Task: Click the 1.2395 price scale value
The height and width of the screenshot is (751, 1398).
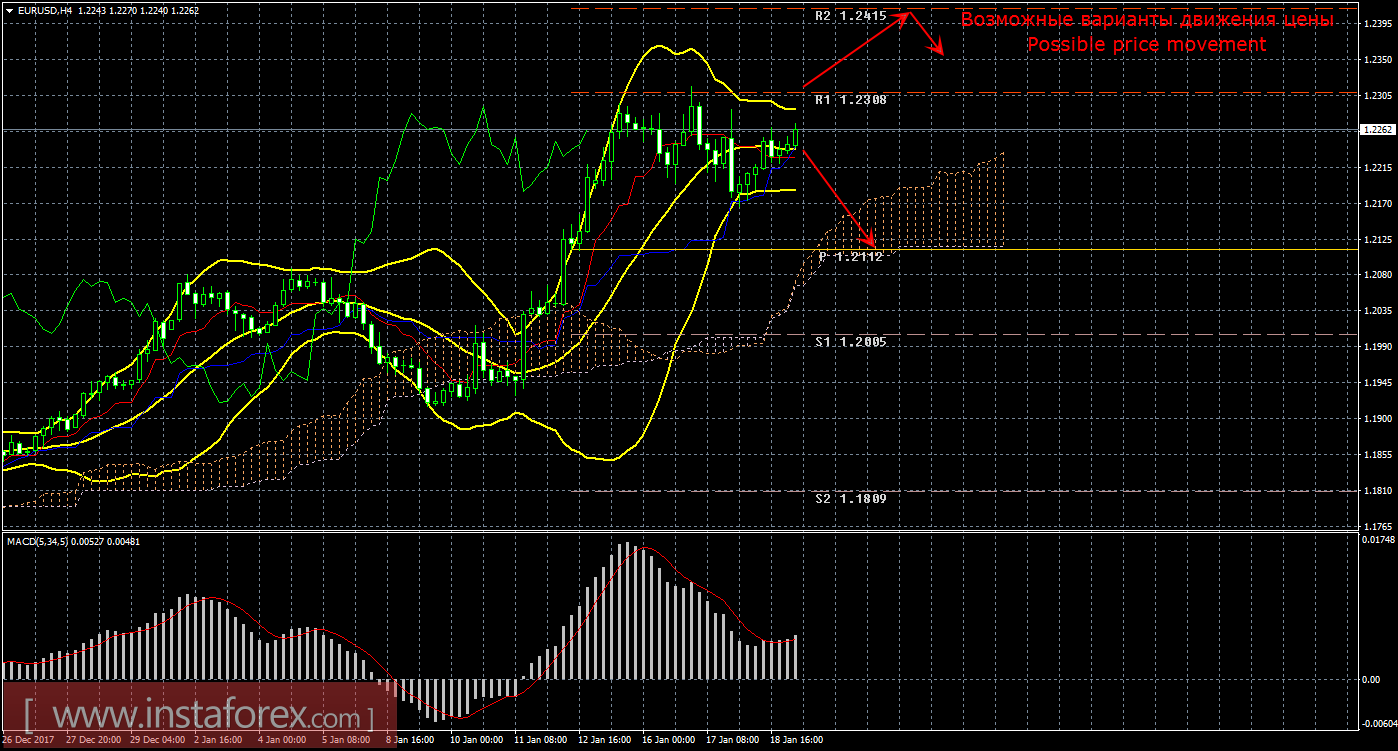Action: tap(1378, 25)
